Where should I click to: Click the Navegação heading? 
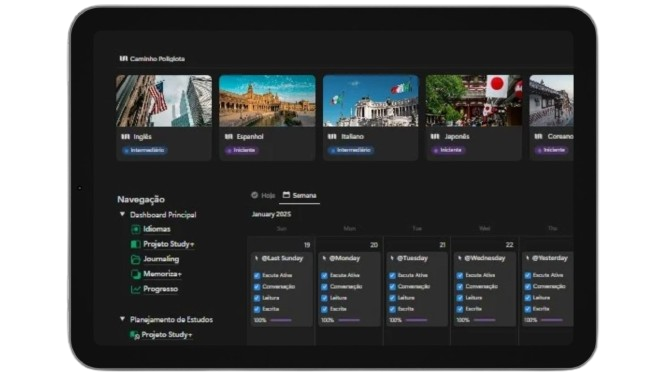pyautogui.click(x=141, y=199)
